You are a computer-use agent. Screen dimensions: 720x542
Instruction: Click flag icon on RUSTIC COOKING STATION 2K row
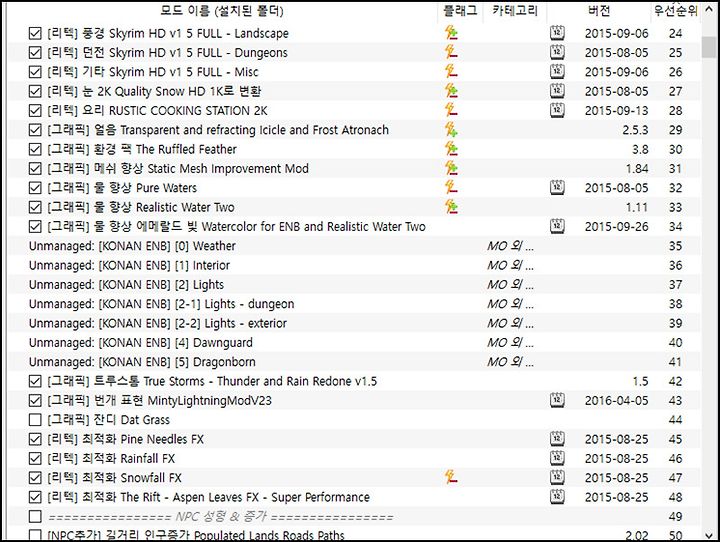coord(451,110)
